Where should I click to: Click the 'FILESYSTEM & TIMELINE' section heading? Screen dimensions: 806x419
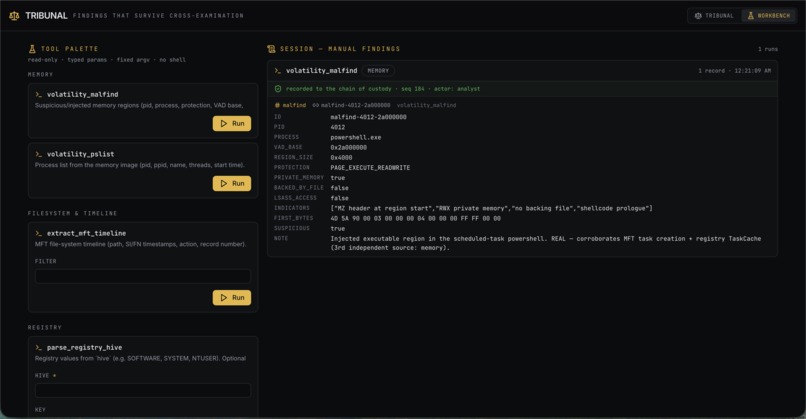point(72,213)
